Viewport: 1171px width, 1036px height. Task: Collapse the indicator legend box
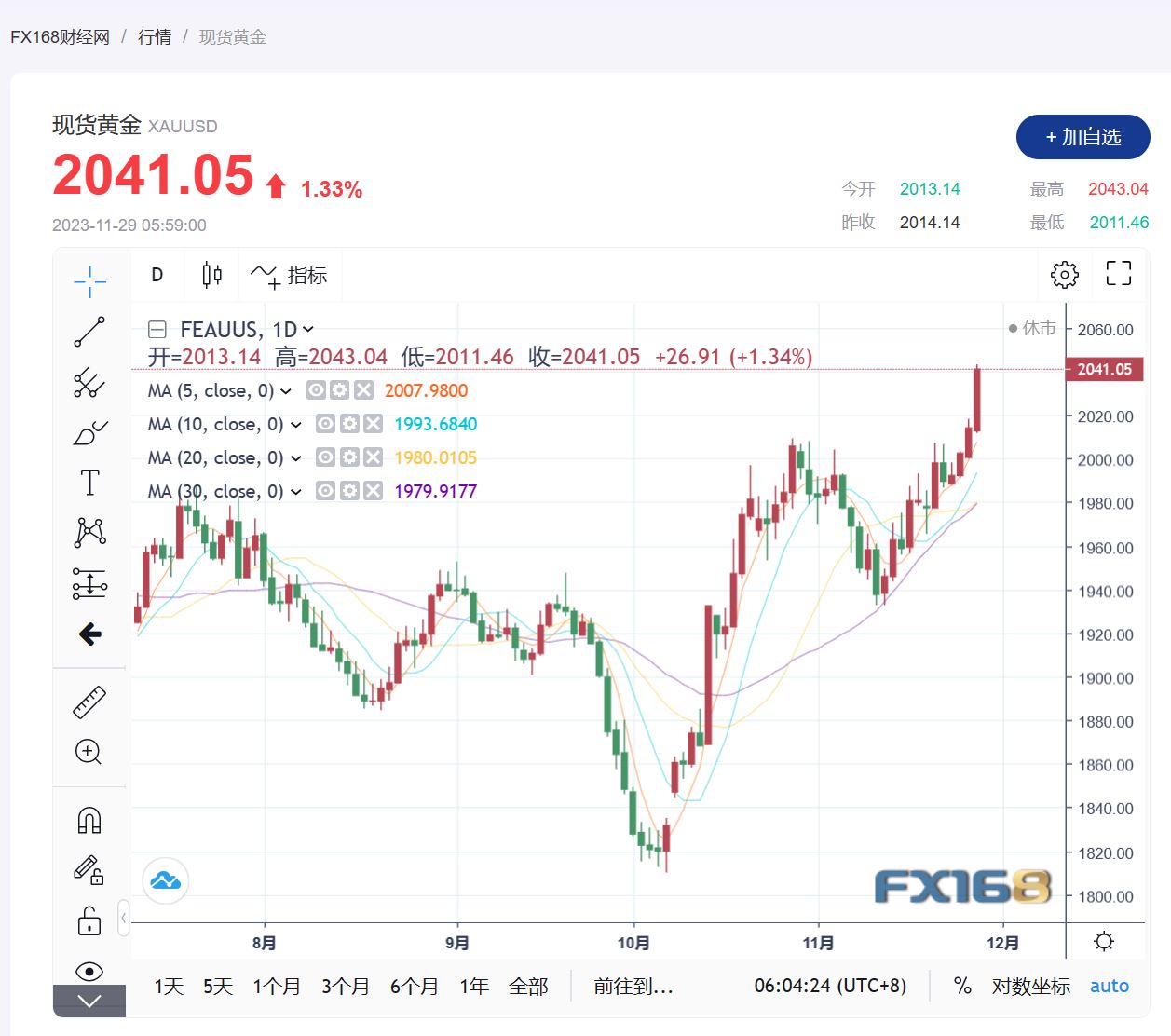click(157, 330)
